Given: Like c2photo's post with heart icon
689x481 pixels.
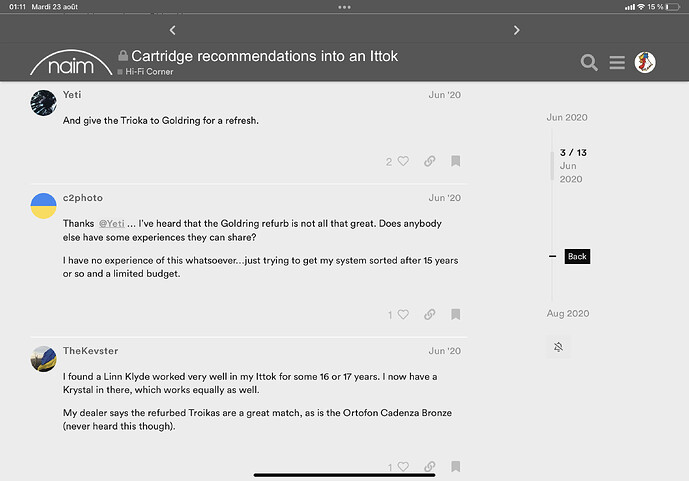Looking at the screenshot, I should click(403, 314).
